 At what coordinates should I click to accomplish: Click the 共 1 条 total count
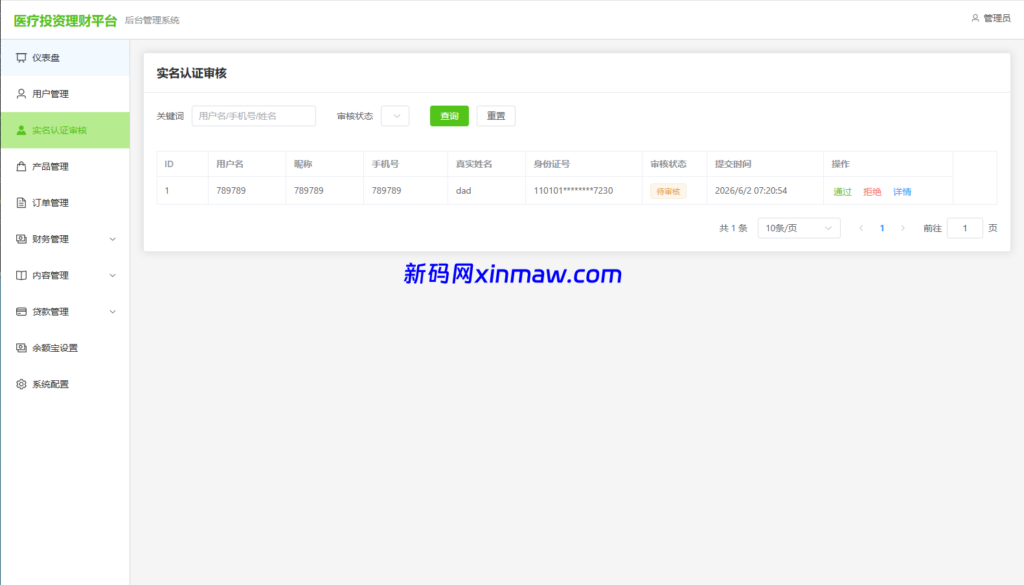click(x=733, y=228)
